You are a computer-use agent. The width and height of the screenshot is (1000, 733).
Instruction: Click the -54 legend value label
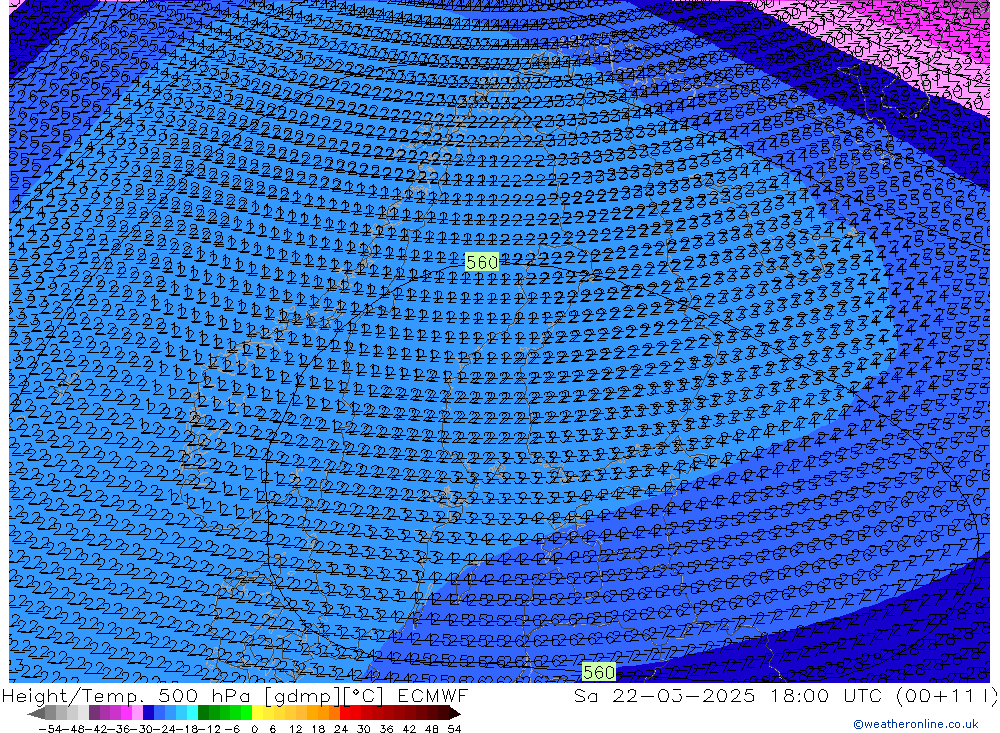[x=51, y=729]
